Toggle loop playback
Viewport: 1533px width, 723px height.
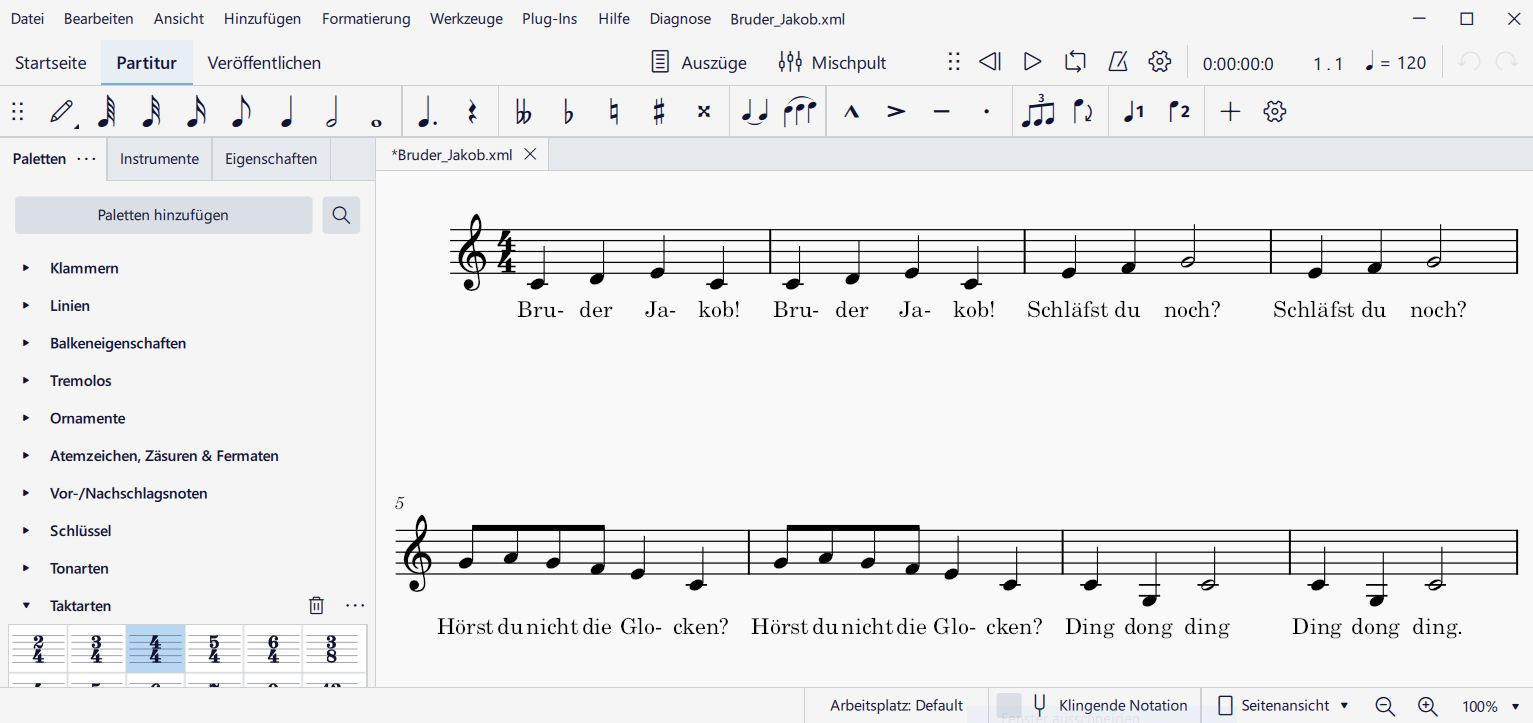click(1075, 62)
